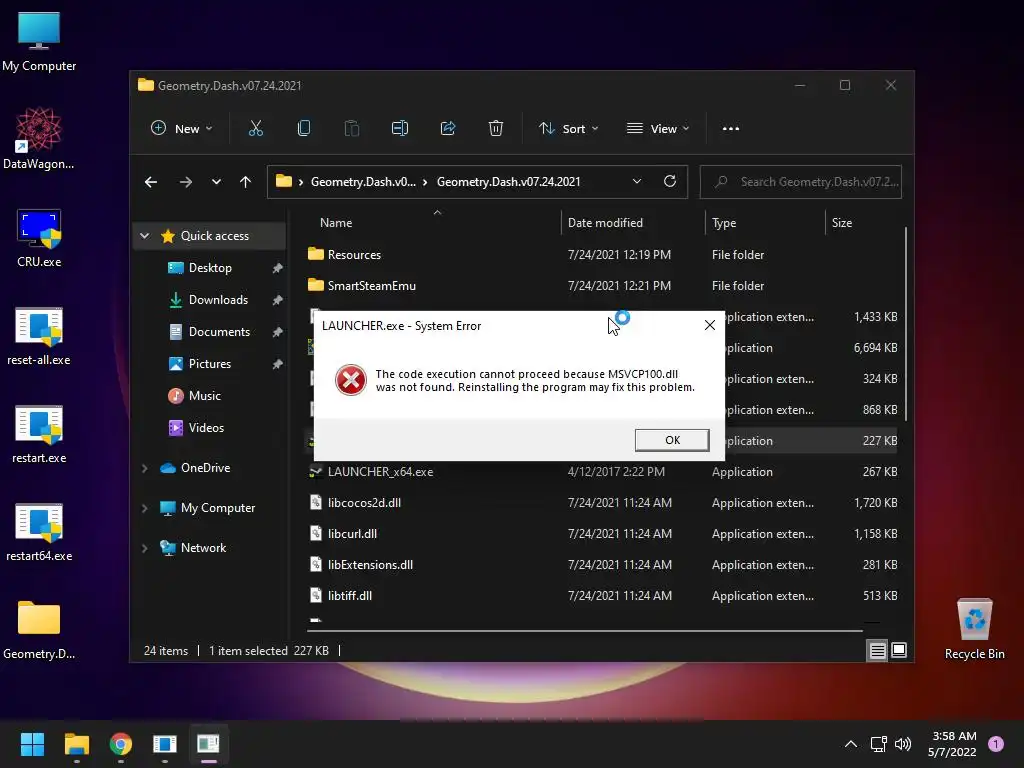Select CRU.exe desktop icon

[39, 238]
